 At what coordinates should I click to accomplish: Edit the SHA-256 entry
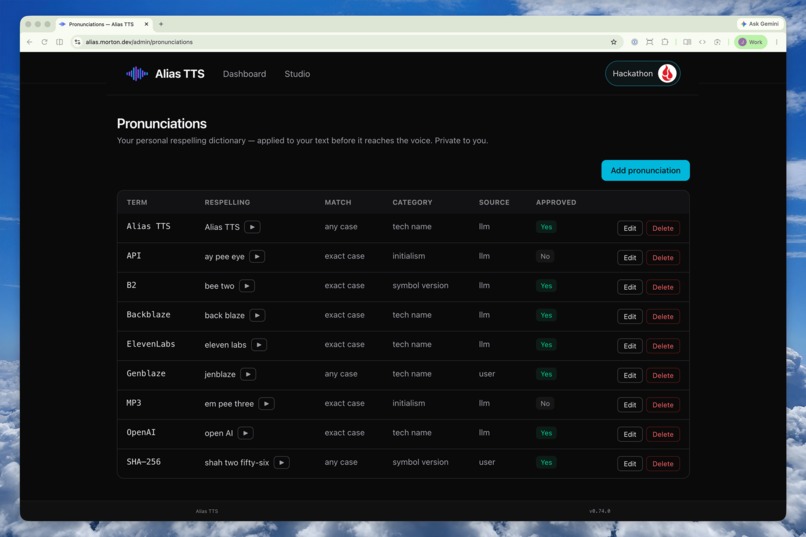pyautogui.click(x=630, y=464)
